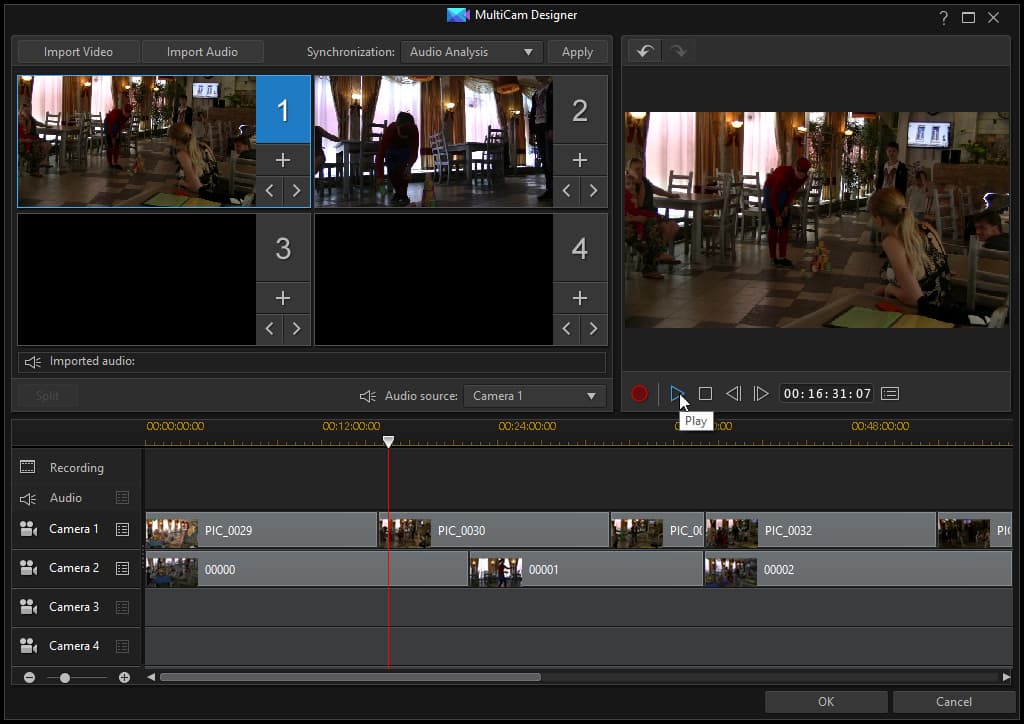The width and height of the screenshot is (1024, 724).
Task: Expand the Audio source Camera 1 dropdown
Action: tap(535, 396)
